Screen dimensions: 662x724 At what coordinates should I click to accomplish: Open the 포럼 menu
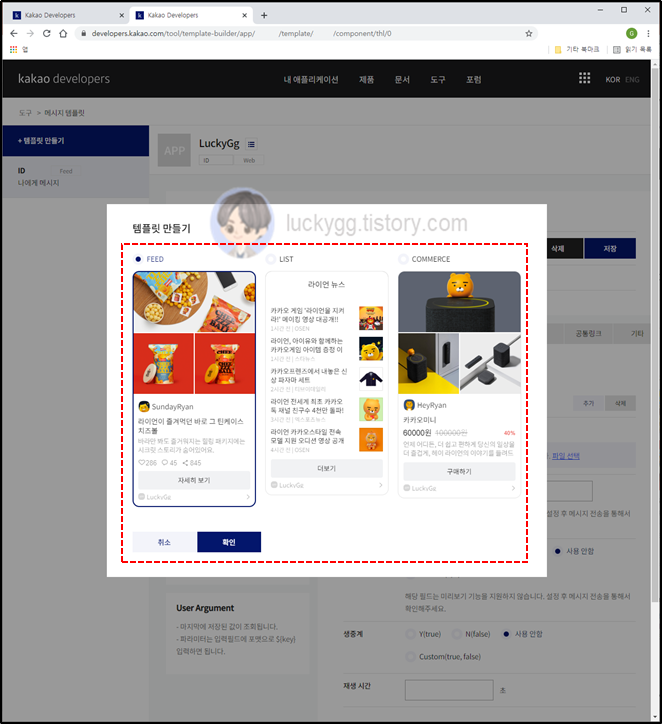tap(474, 79)
